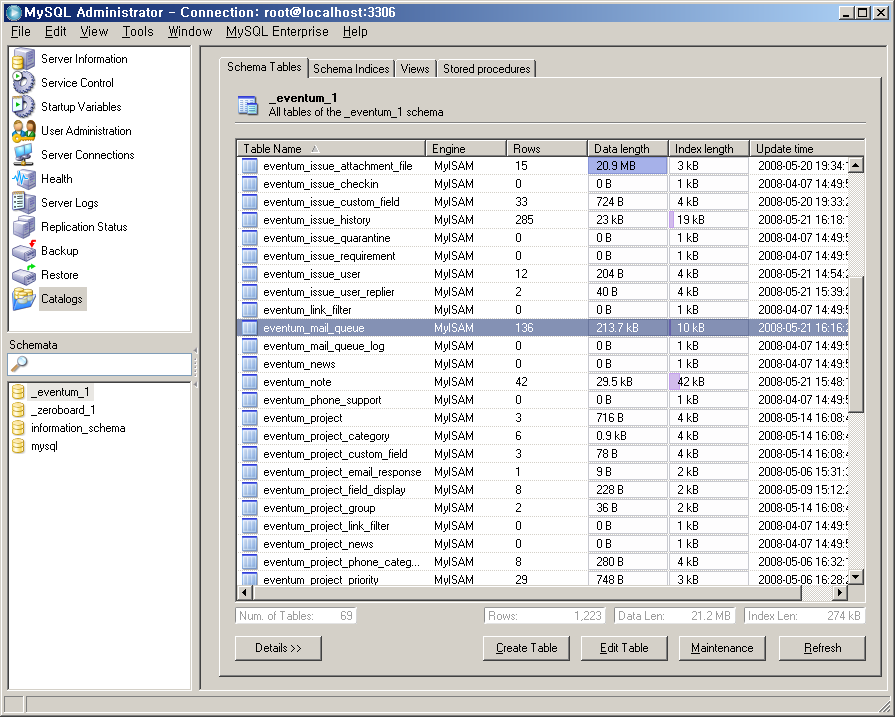Screen dimensions: 895x717
Task: Click the schemata search magnifier icon
Action: pyautogui.click(x=19, y=363)
